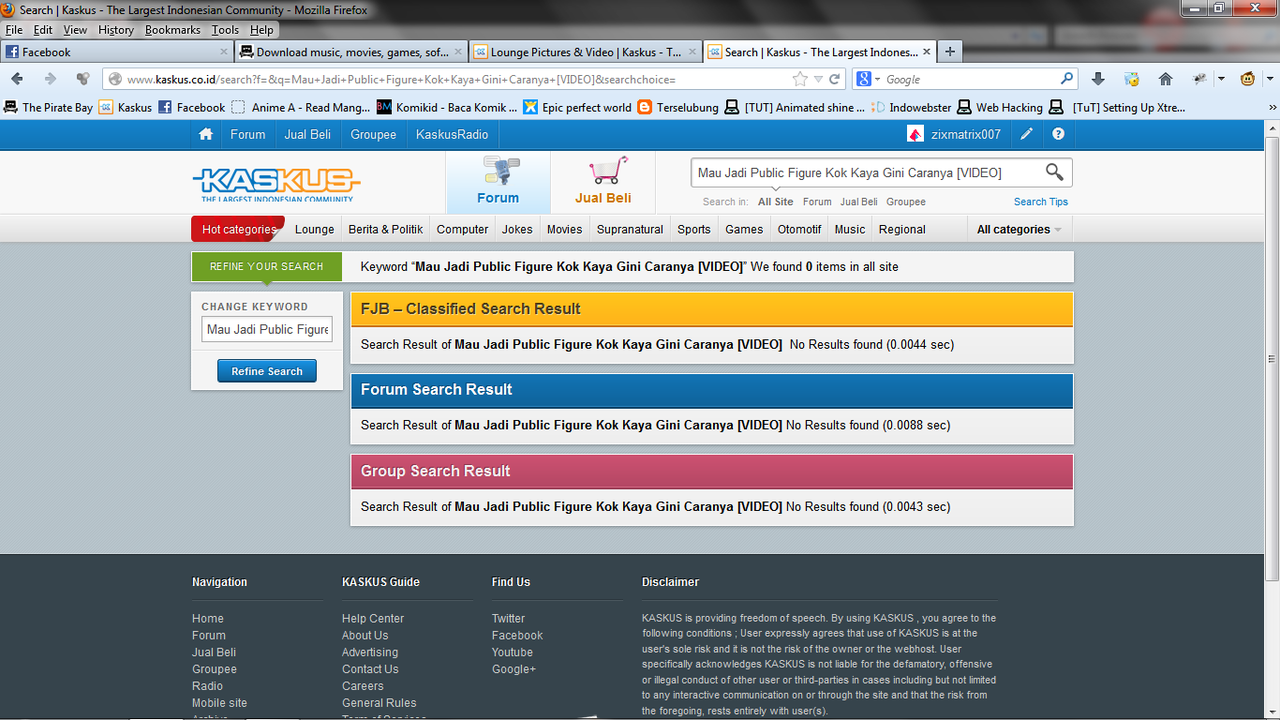The height and width of the screenshot is (720, 1280).
Task: Open the Bookmarks menu
Action: click(x=172, y=30)
